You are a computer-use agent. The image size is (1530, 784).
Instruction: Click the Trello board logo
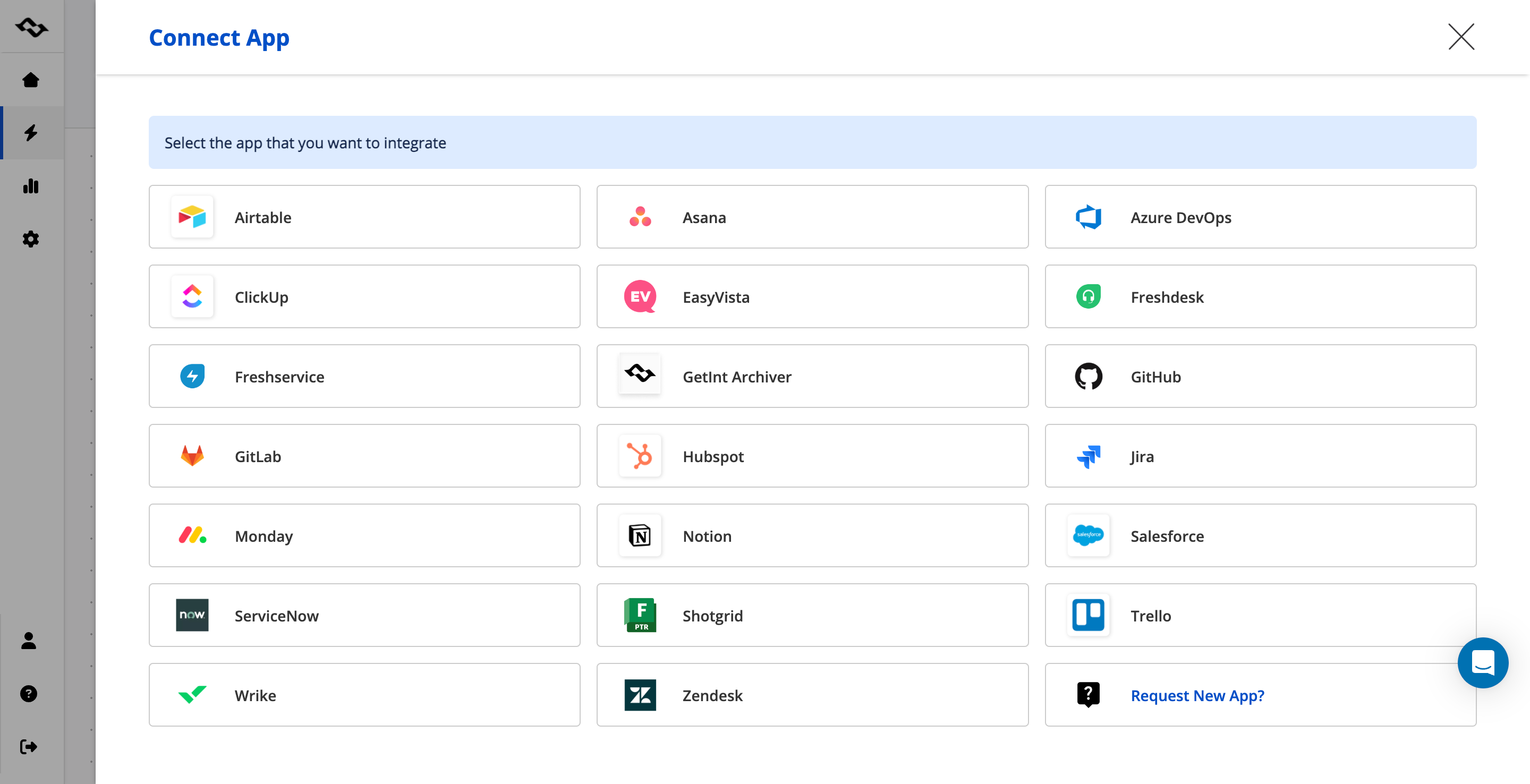1088,615
